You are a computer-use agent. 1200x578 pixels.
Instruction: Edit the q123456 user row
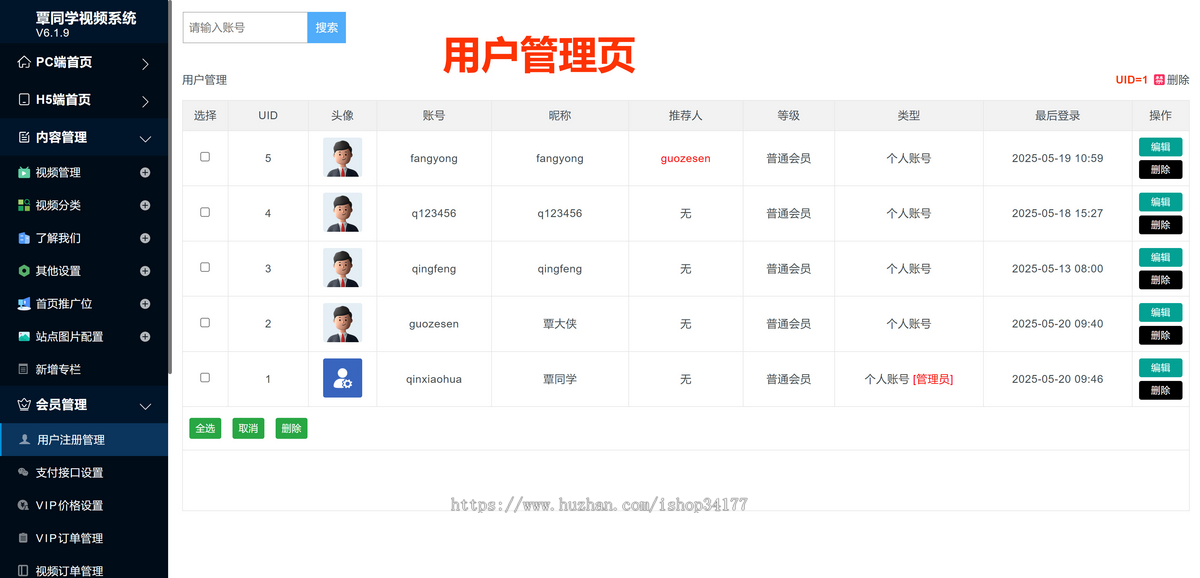coord(1160,202)
